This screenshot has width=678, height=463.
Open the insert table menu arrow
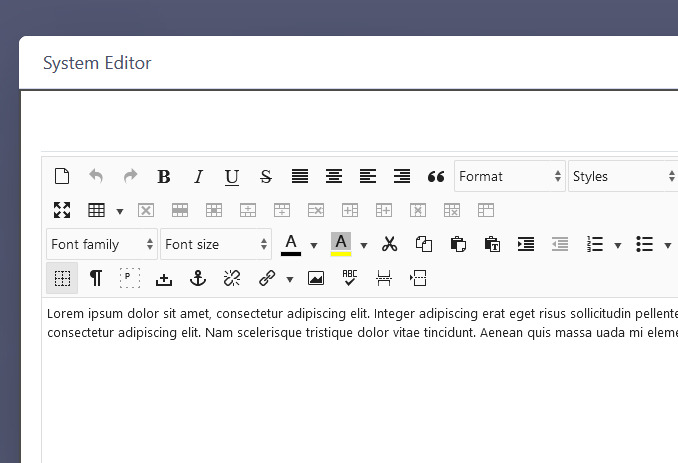click(x=120, y=211)
